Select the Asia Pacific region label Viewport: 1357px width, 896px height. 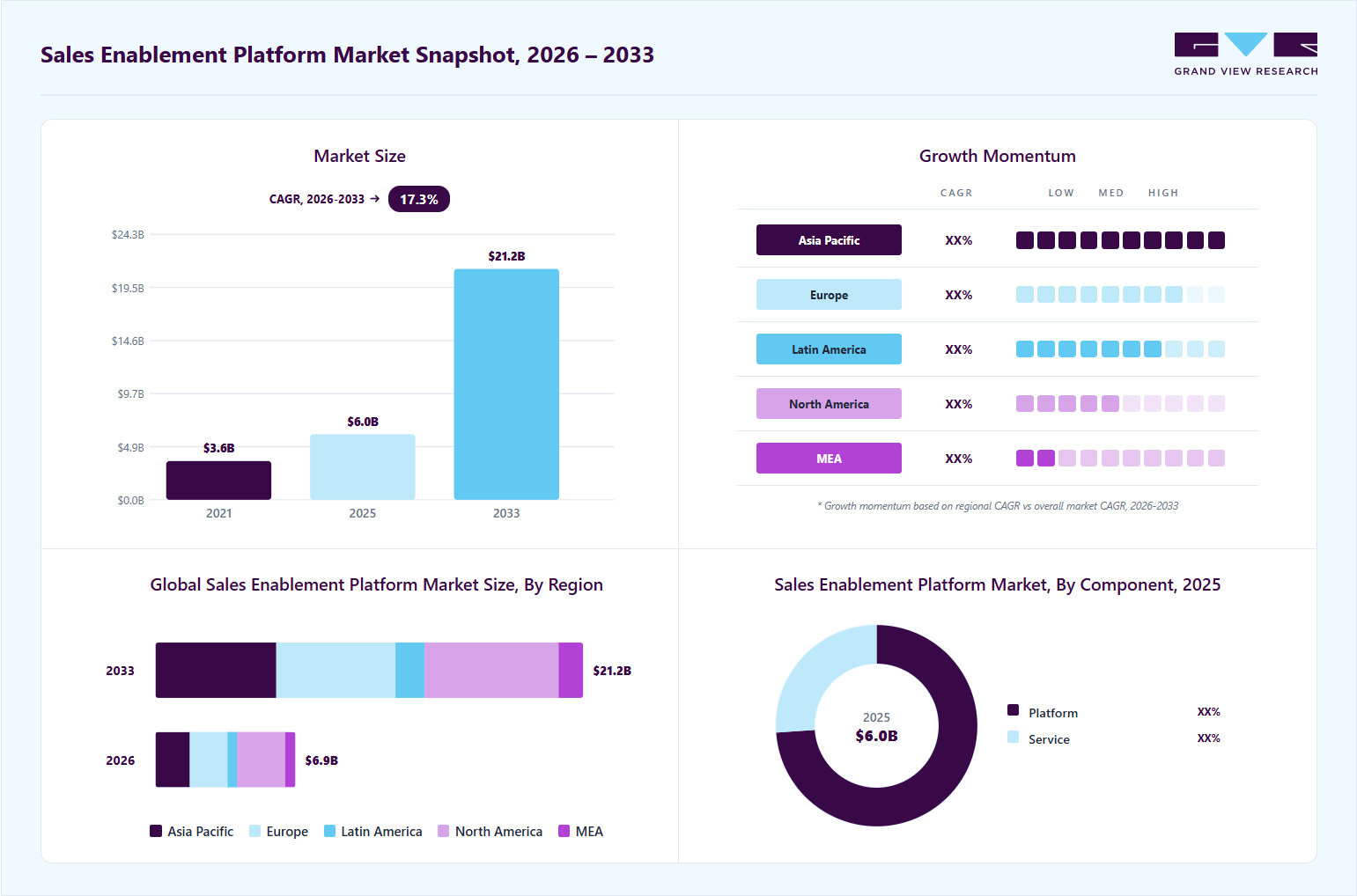[829, 240]
